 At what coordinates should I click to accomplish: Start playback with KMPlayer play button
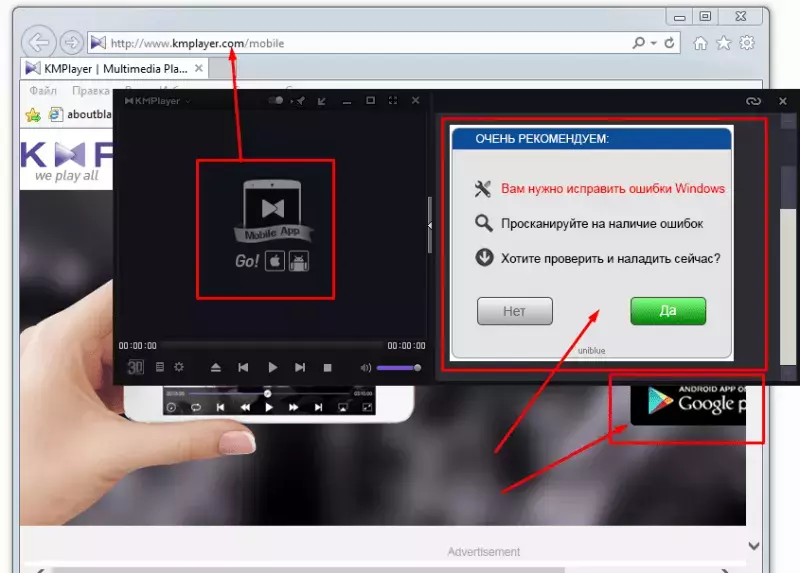(x=272, y=367)
